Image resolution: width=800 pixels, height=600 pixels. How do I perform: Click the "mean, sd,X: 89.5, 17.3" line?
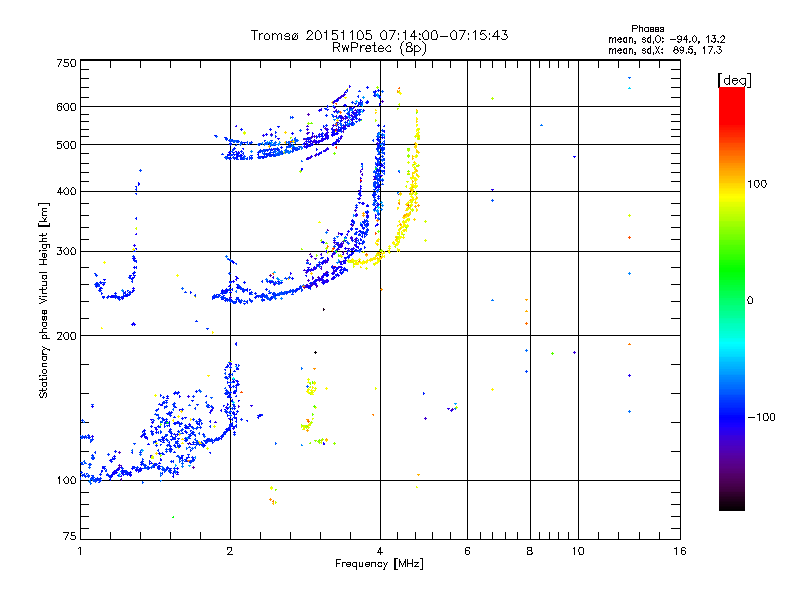665,50
